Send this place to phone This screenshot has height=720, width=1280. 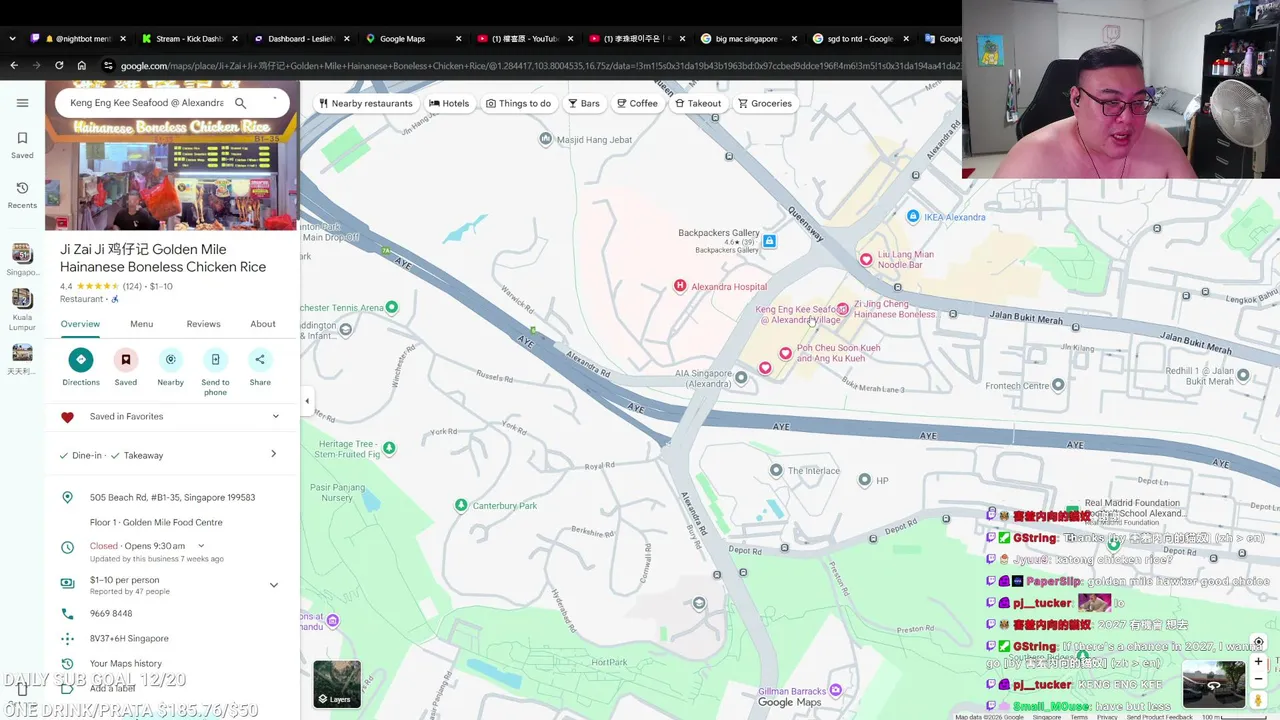pyautogui.click(x=215, y=371)
